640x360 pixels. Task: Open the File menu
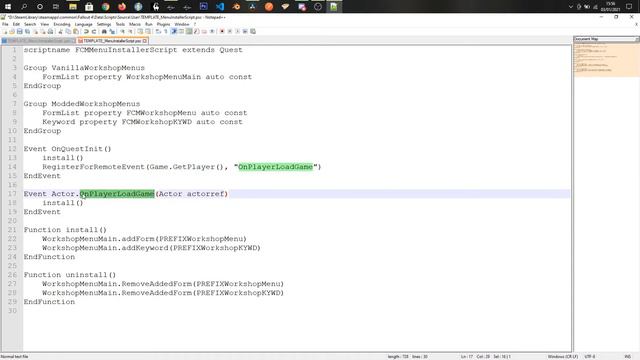[x=5, y=24]
